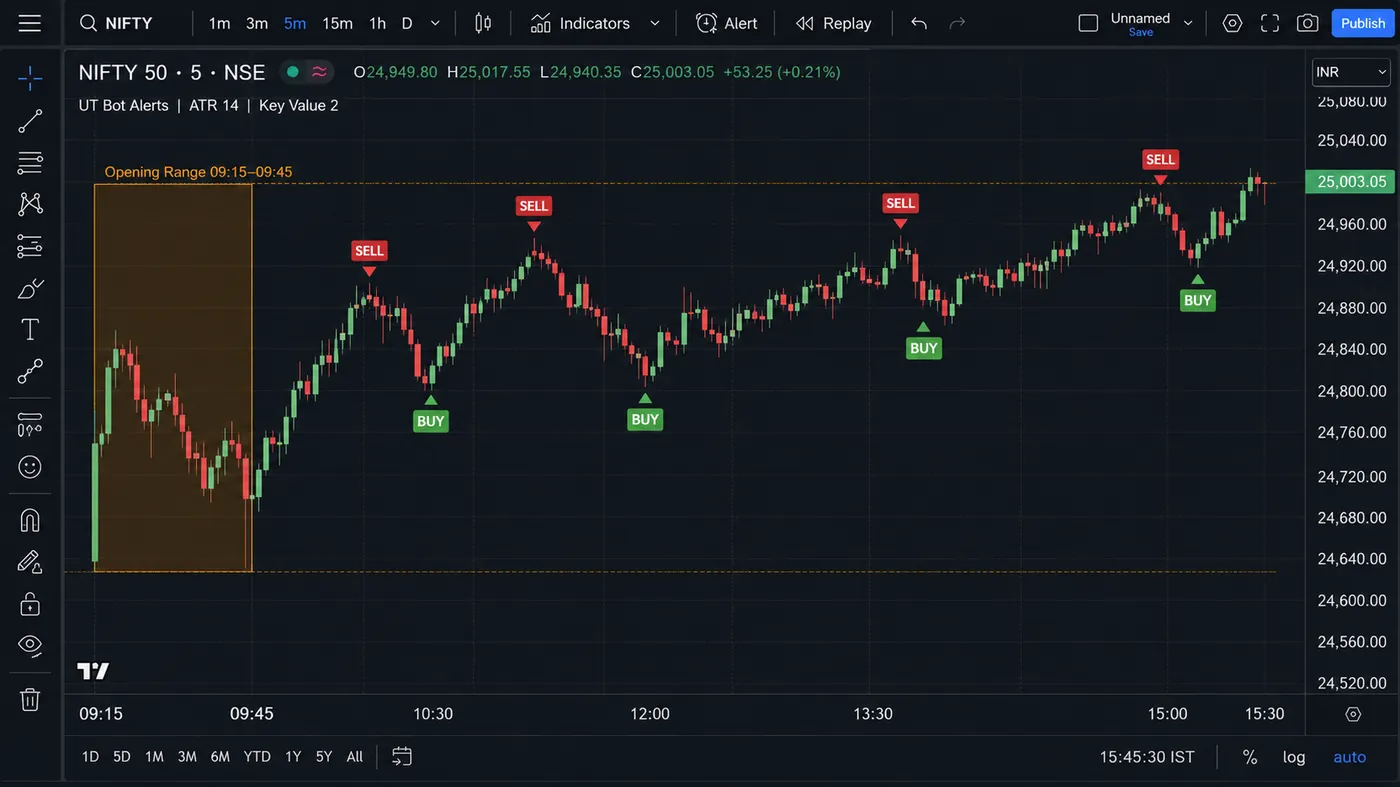Toggle lock all drawings

[30, 604]
